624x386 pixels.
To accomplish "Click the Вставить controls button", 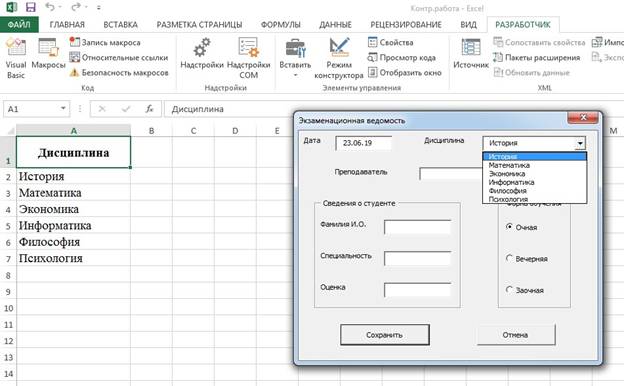I will click(x=295, y=58).
